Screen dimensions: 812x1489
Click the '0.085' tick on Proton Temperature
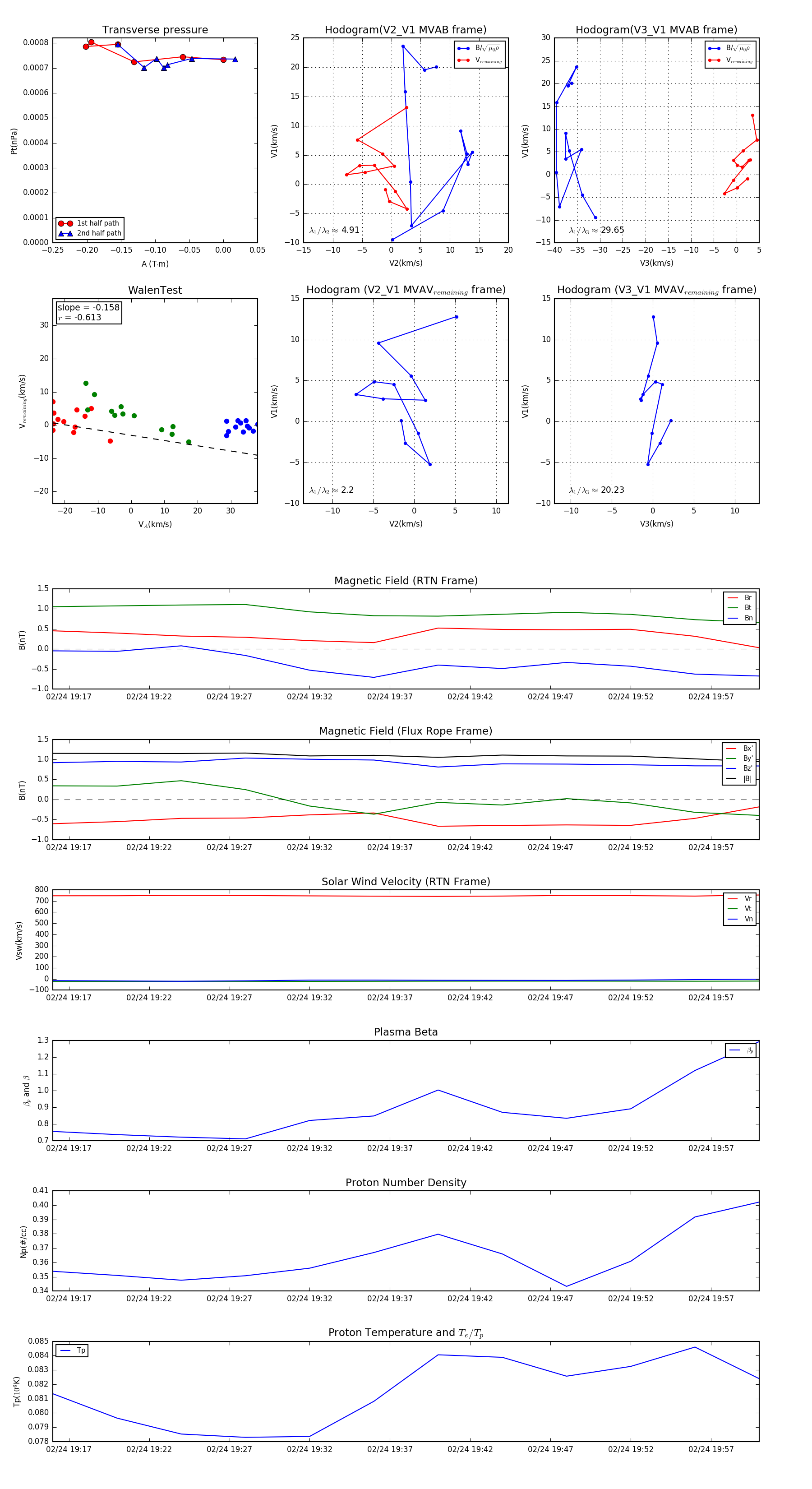38,1341
